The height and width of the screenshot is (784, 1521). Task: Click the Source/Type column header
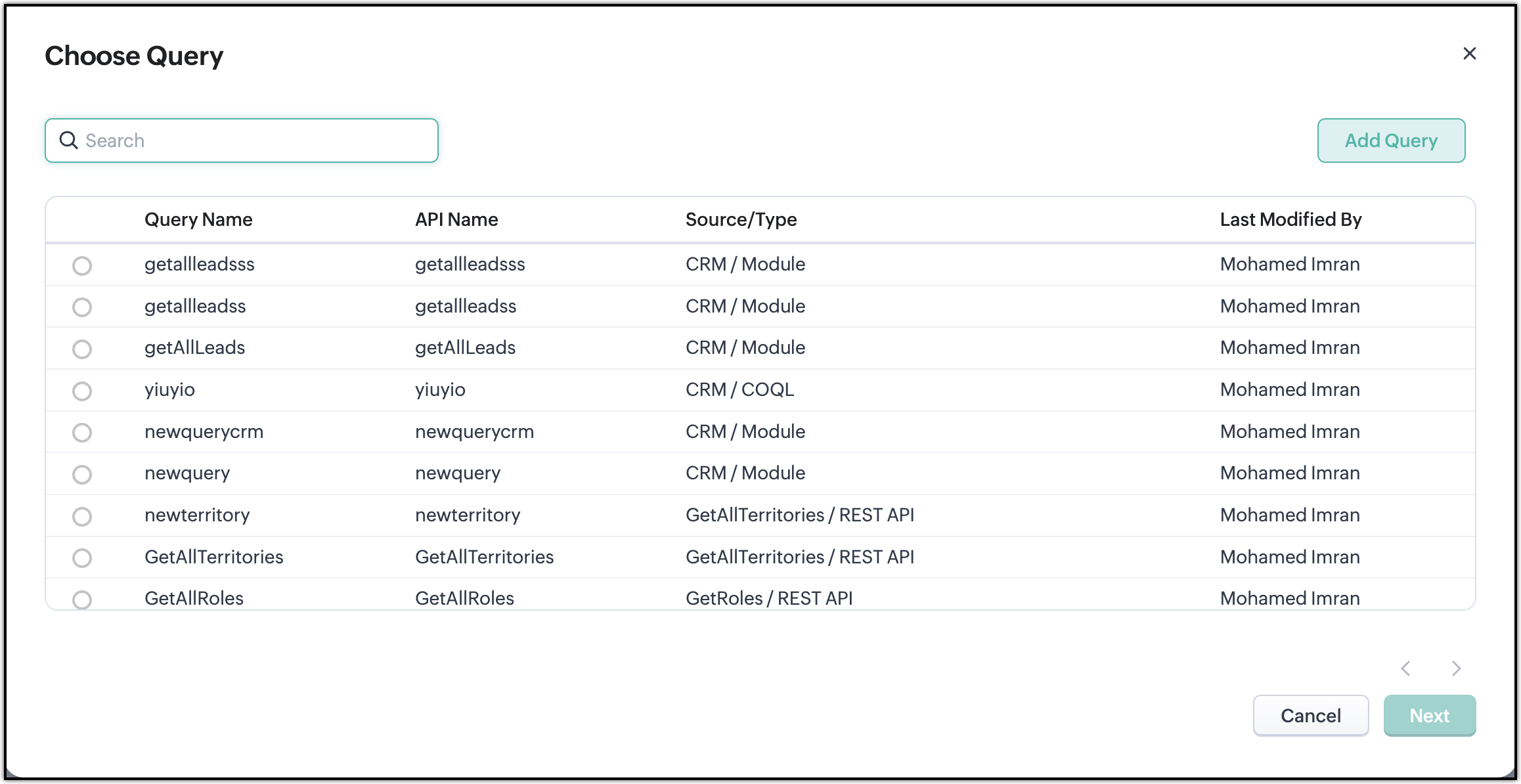coord(741,219)
